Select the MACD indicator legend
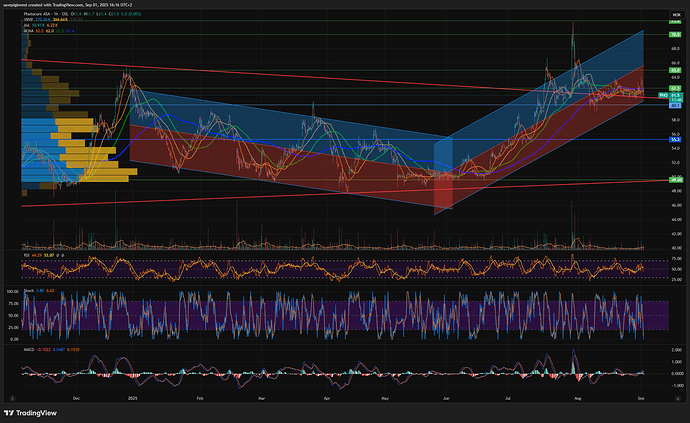Image resolution: width=690 pixels, height=423 pixels. coord(29,349)
